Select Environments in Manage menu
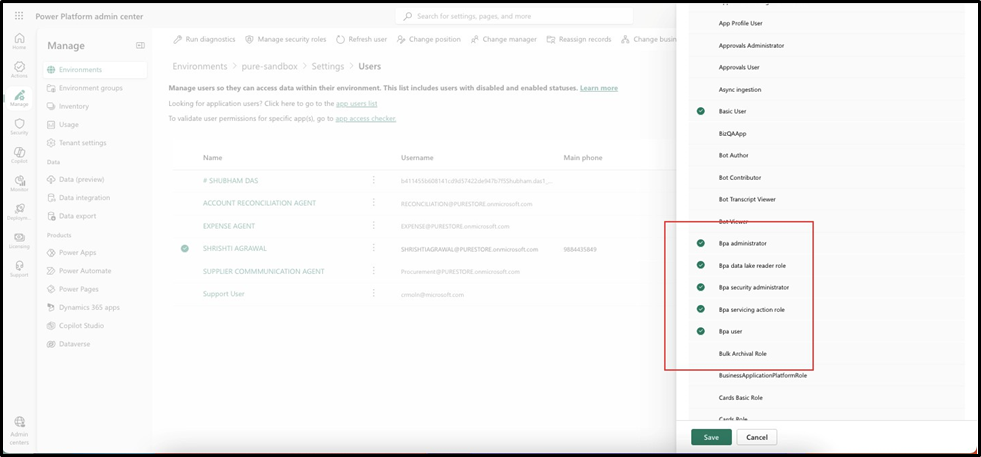Screen dimensions: 981x457 [95, 69]
